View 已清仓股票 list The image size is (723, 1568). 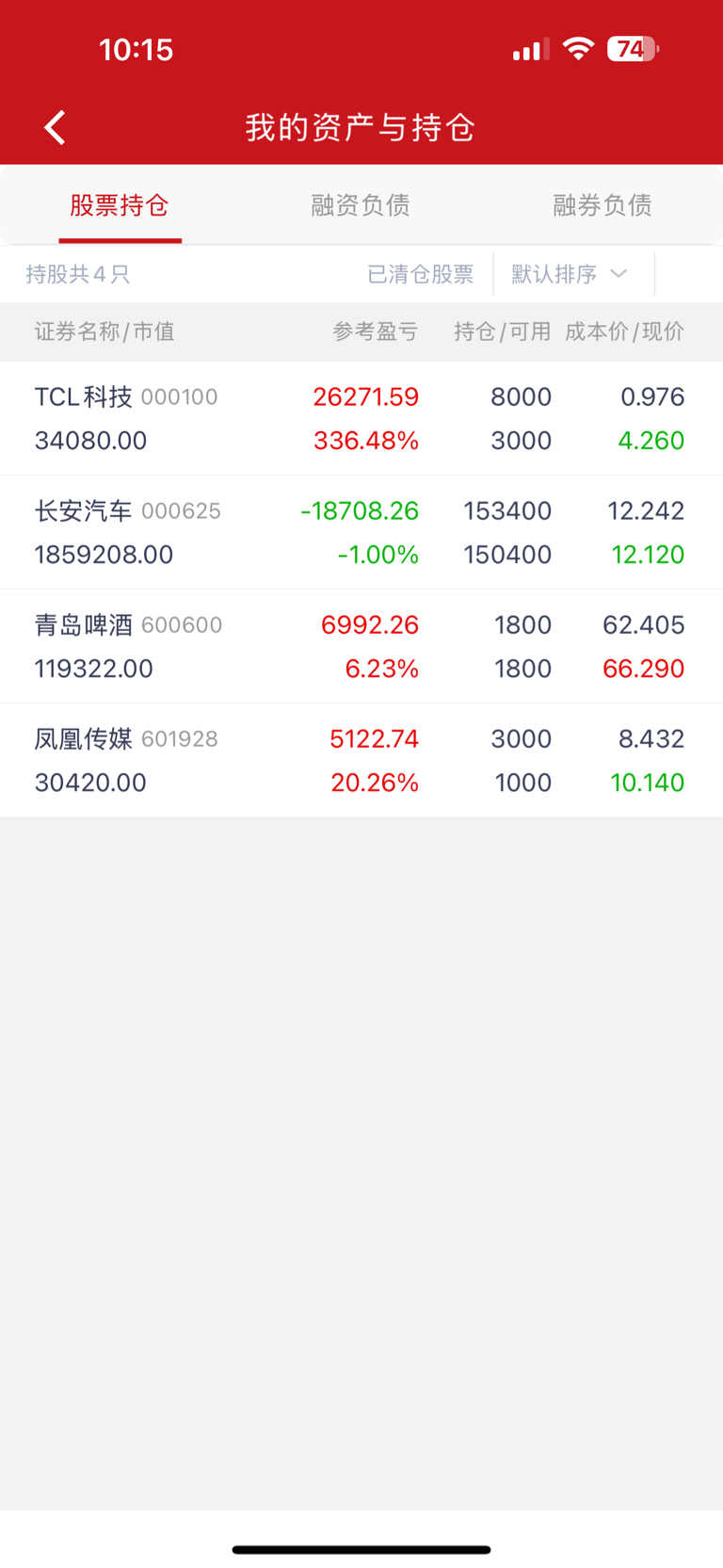point(420,274)
